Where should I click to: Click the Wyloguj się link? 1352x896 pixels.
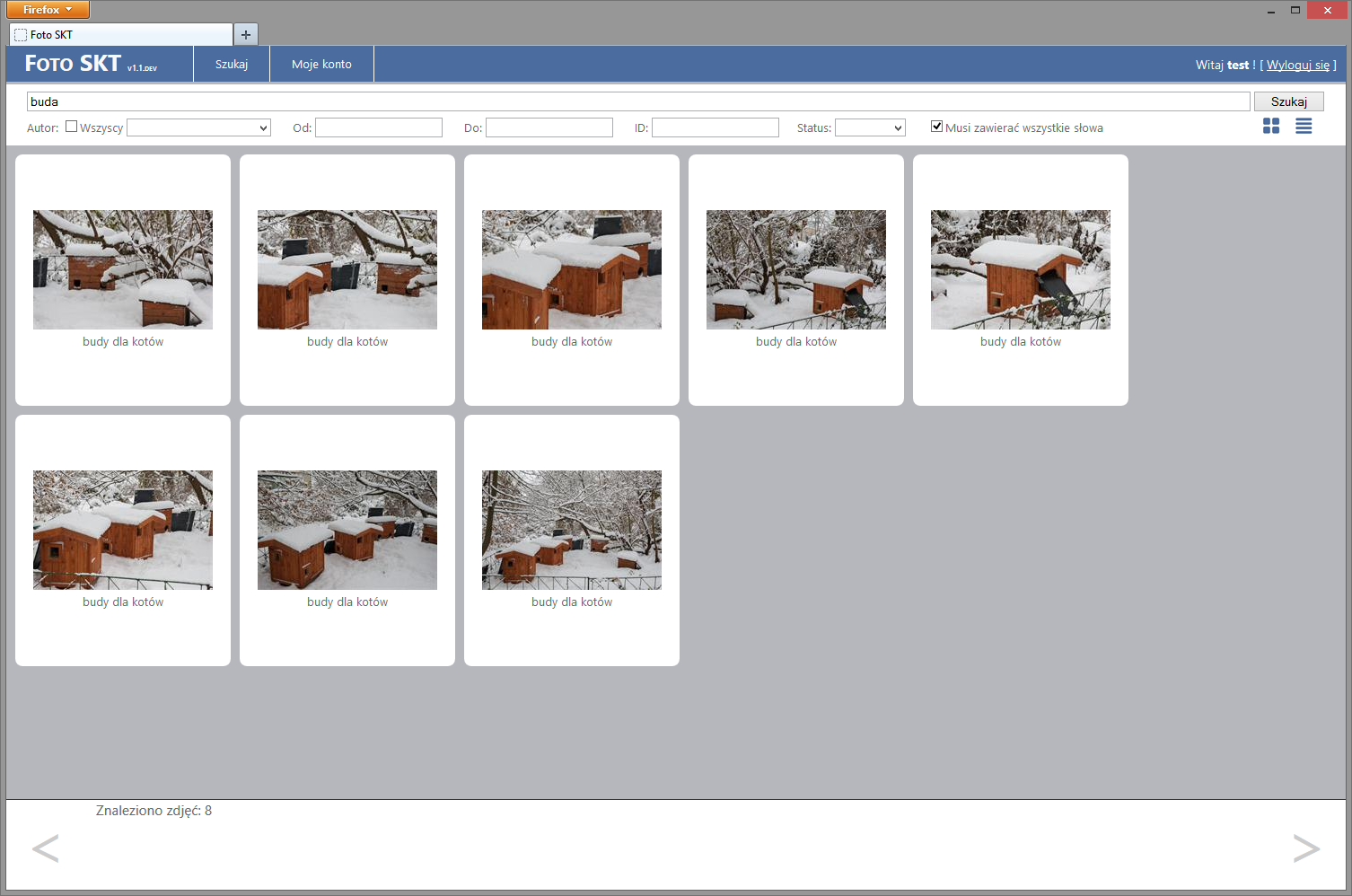1297,66
